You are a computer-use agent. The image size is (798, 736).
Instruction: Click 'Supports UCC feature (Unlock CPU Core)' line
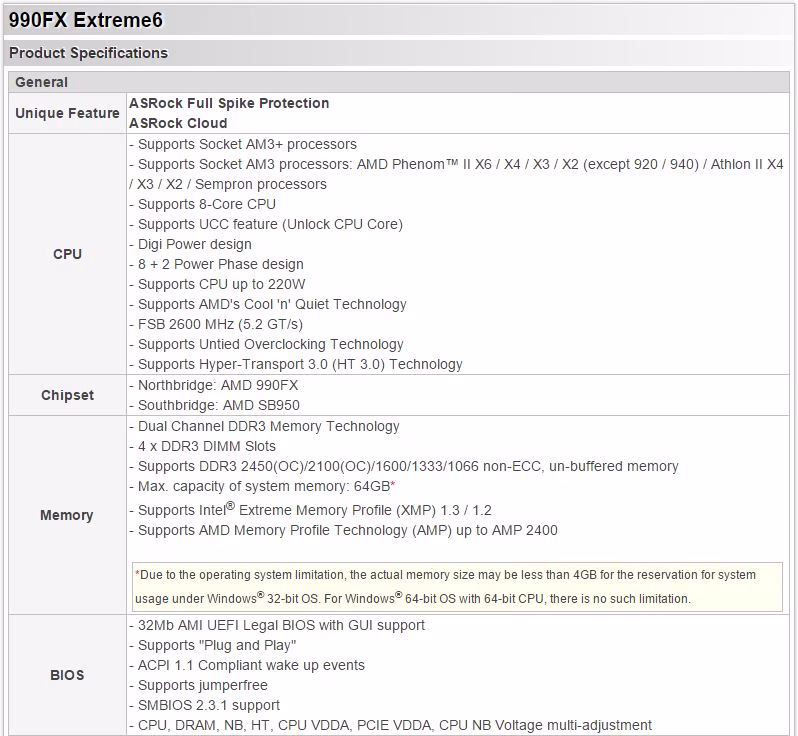tap(266, 224)
